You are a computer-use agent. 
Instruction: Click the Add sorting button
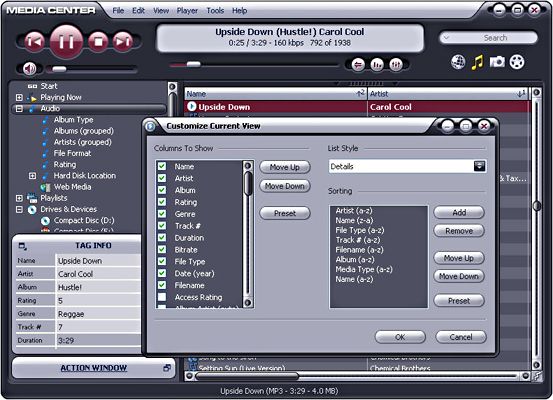[x=459, y=212]
